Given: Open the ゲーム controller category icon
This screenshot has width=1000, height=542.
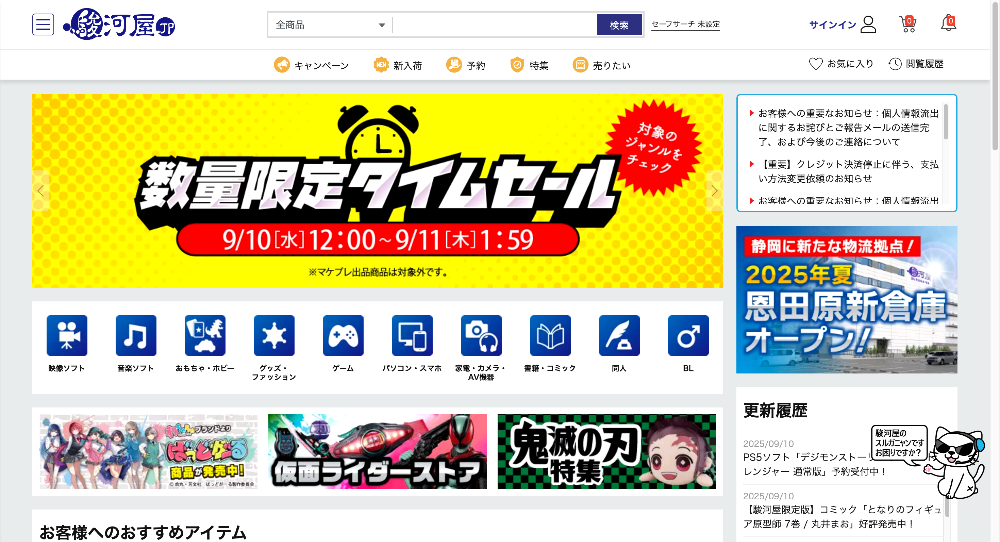Looking at the screenshot, I should coord(343,336).
